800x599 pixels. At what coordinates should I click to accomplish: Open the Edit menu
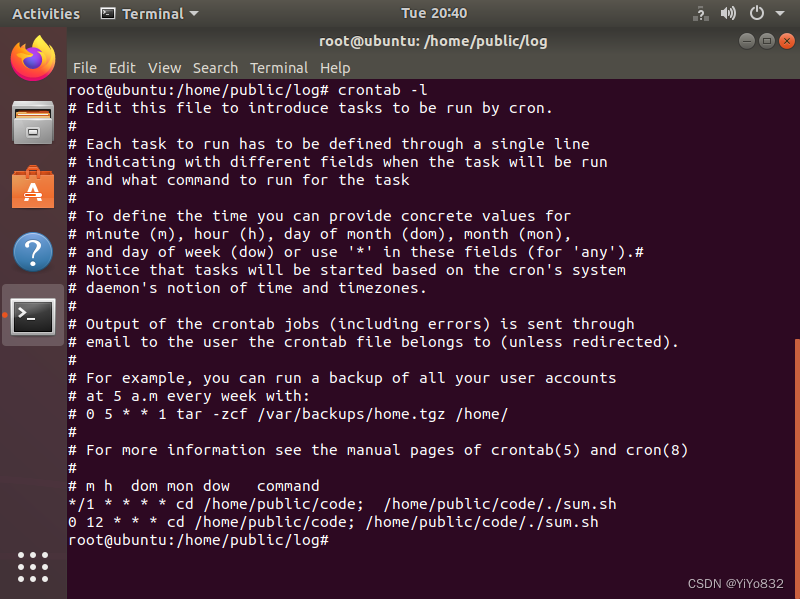(122, 68)
